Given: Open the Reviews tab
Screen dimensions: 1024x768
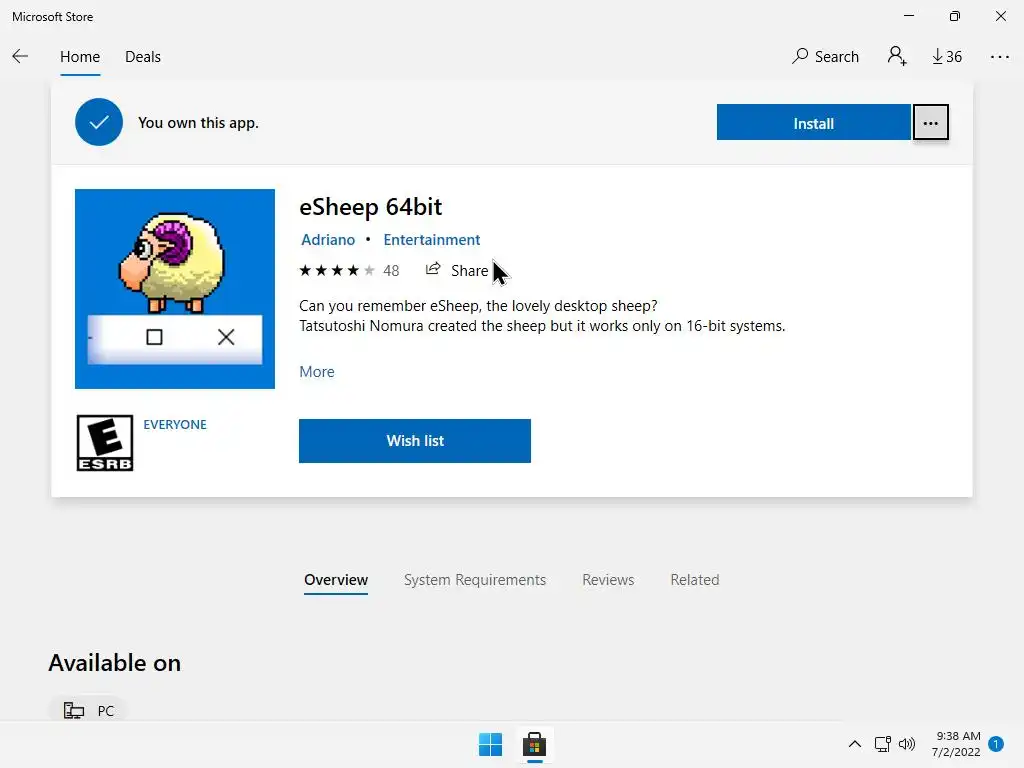Looking at the screenshot, I should pos(608,580).
